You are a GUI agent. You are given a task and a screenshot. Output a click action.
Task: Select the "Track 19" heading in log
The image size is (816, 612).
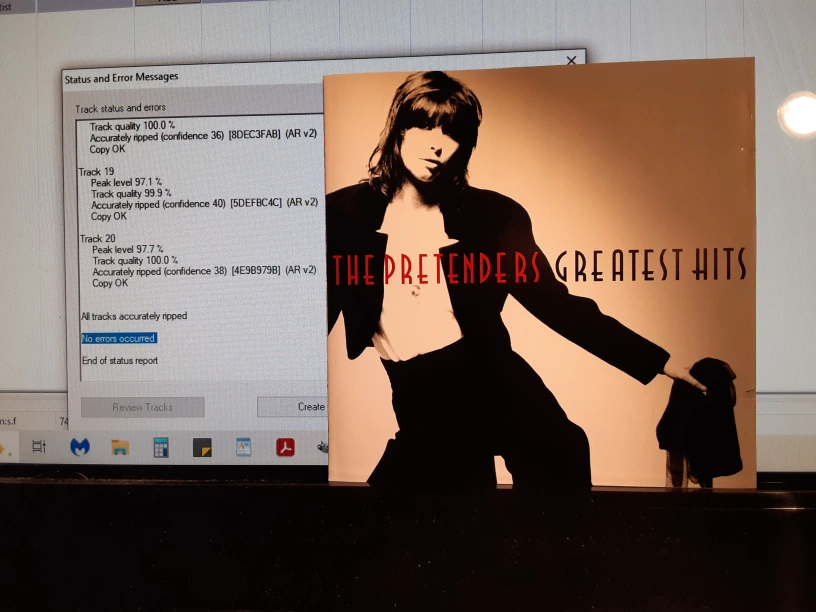96,172
